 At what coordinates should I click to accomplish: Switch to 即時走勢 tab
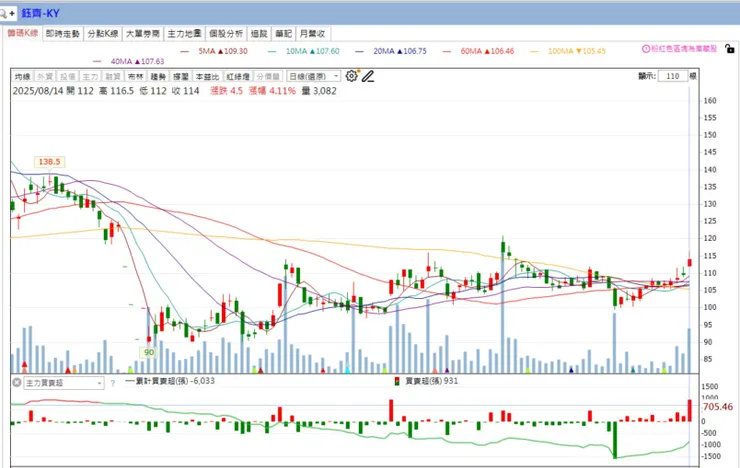point(63,33)
